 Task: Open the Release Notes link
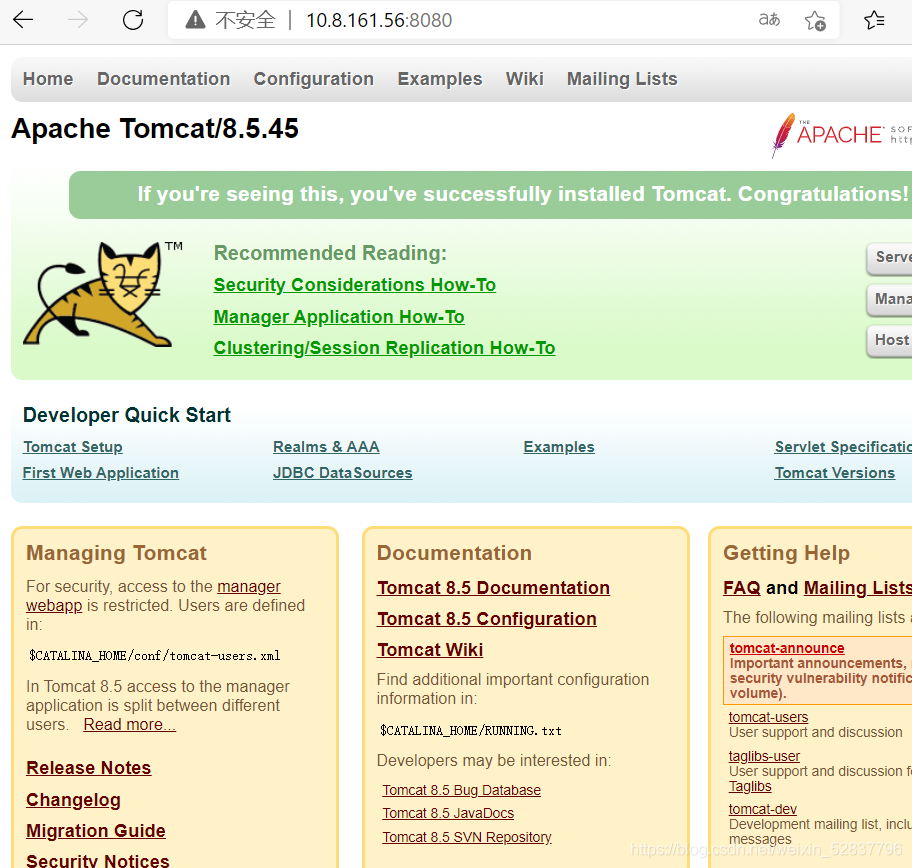click(x=88, y=768)
